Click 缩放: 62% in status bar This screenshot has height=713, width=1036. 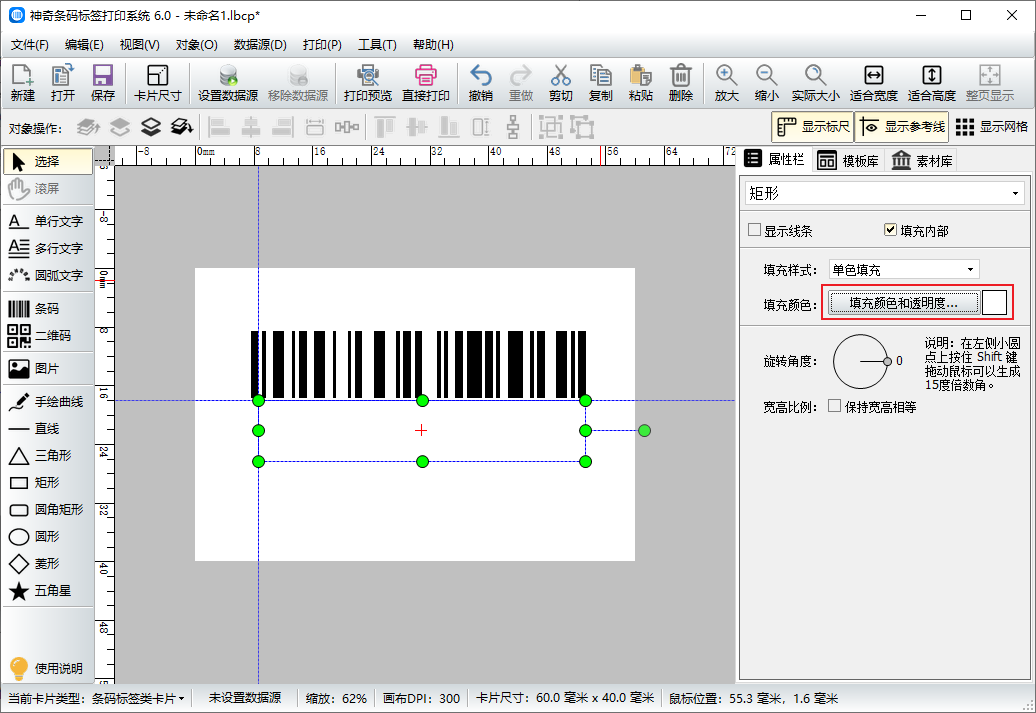coord(336,698)
